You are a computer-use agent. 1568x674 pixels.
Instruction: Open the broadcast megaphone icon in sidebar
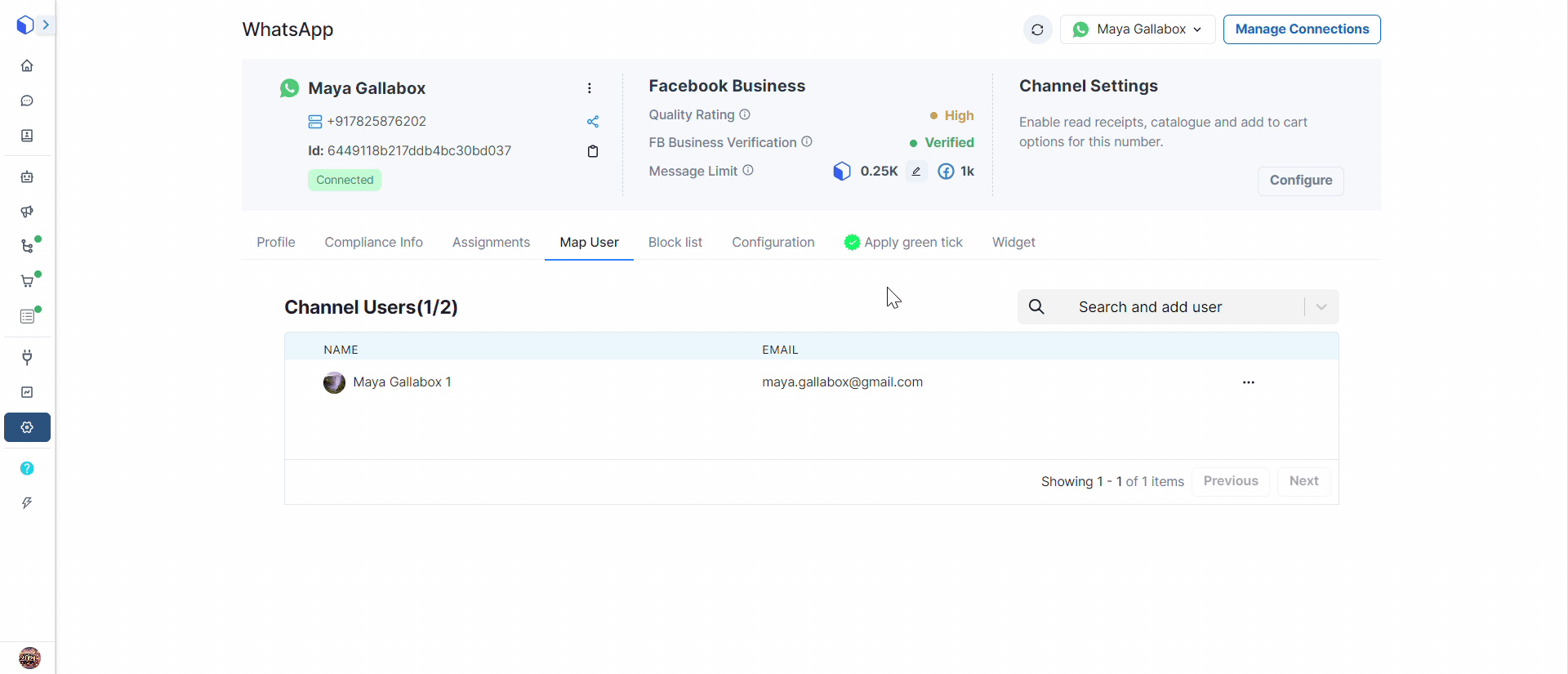click(x=27, y=212)
